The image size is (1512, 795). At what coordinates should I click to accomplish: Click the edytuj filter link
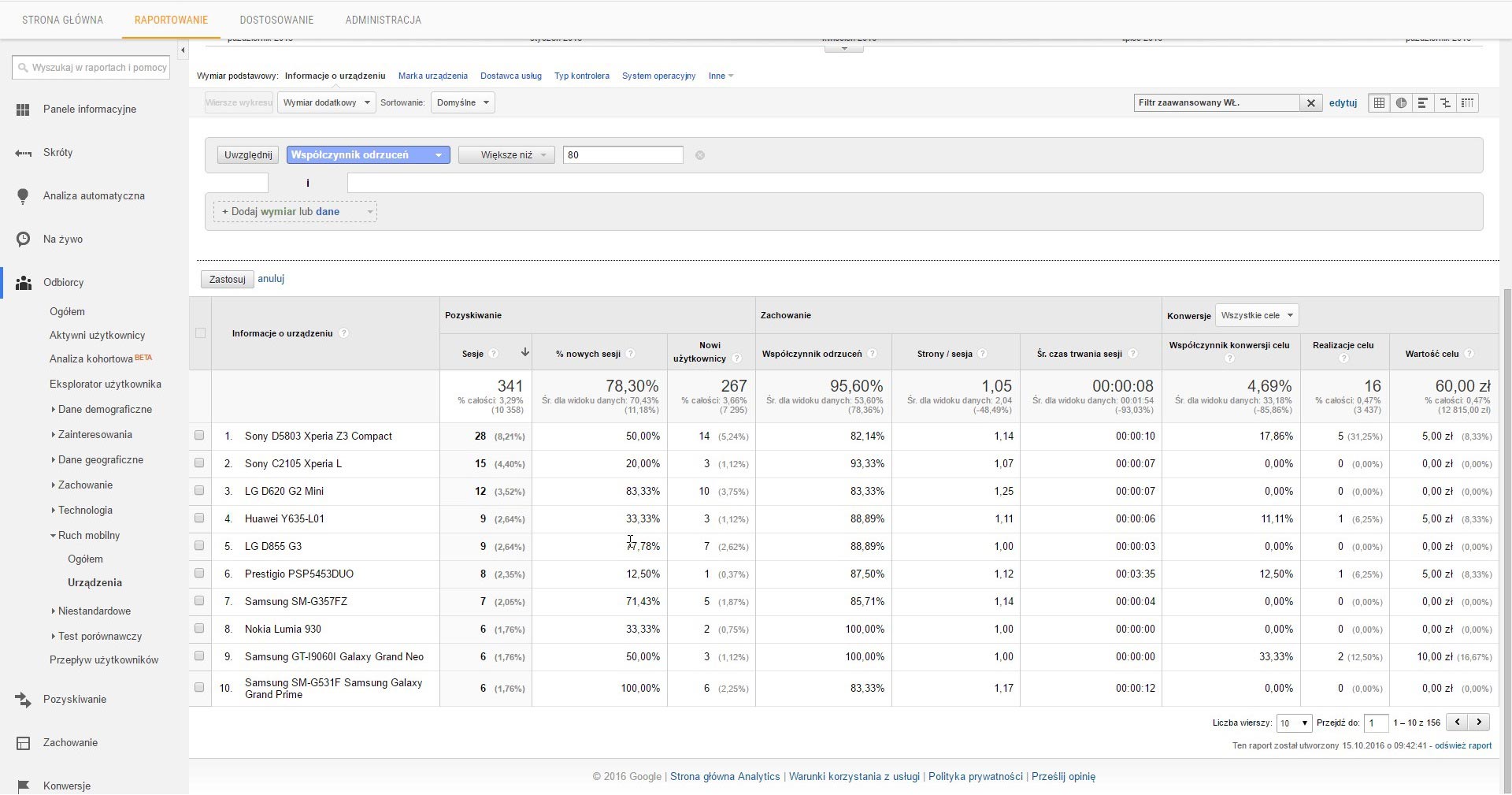pyautogui.click(x=1343, y=102)
